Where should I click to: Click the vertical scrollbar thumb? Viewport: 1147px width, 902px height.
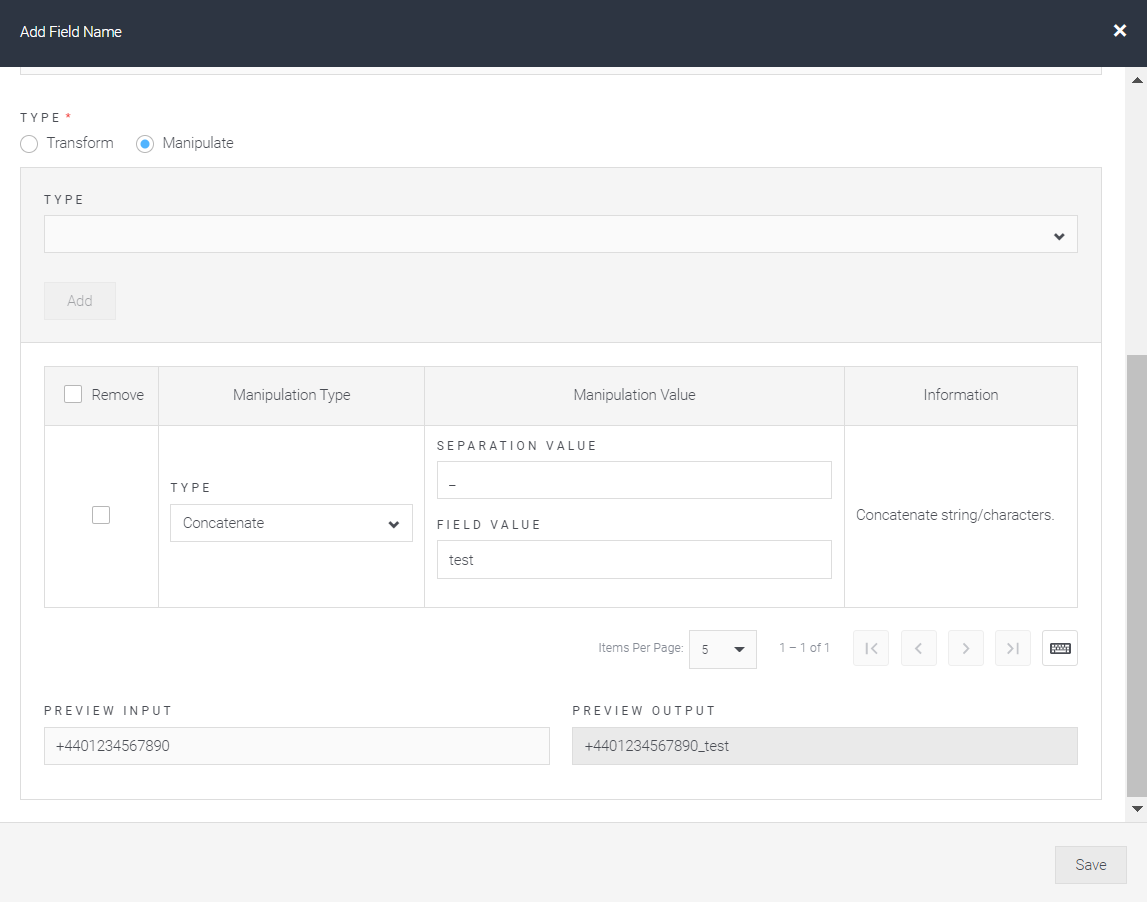(x=1137, y=576)
